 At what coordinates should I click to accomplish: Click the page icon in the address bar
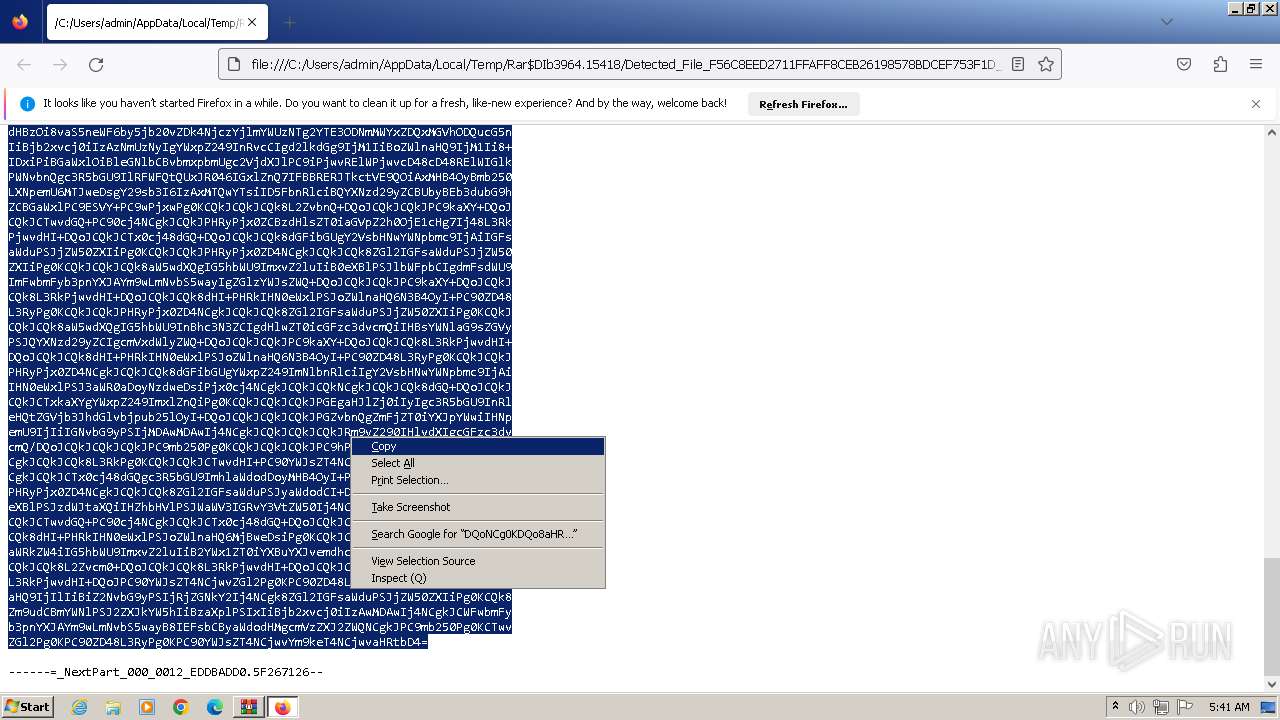click(x=234, y=64)
